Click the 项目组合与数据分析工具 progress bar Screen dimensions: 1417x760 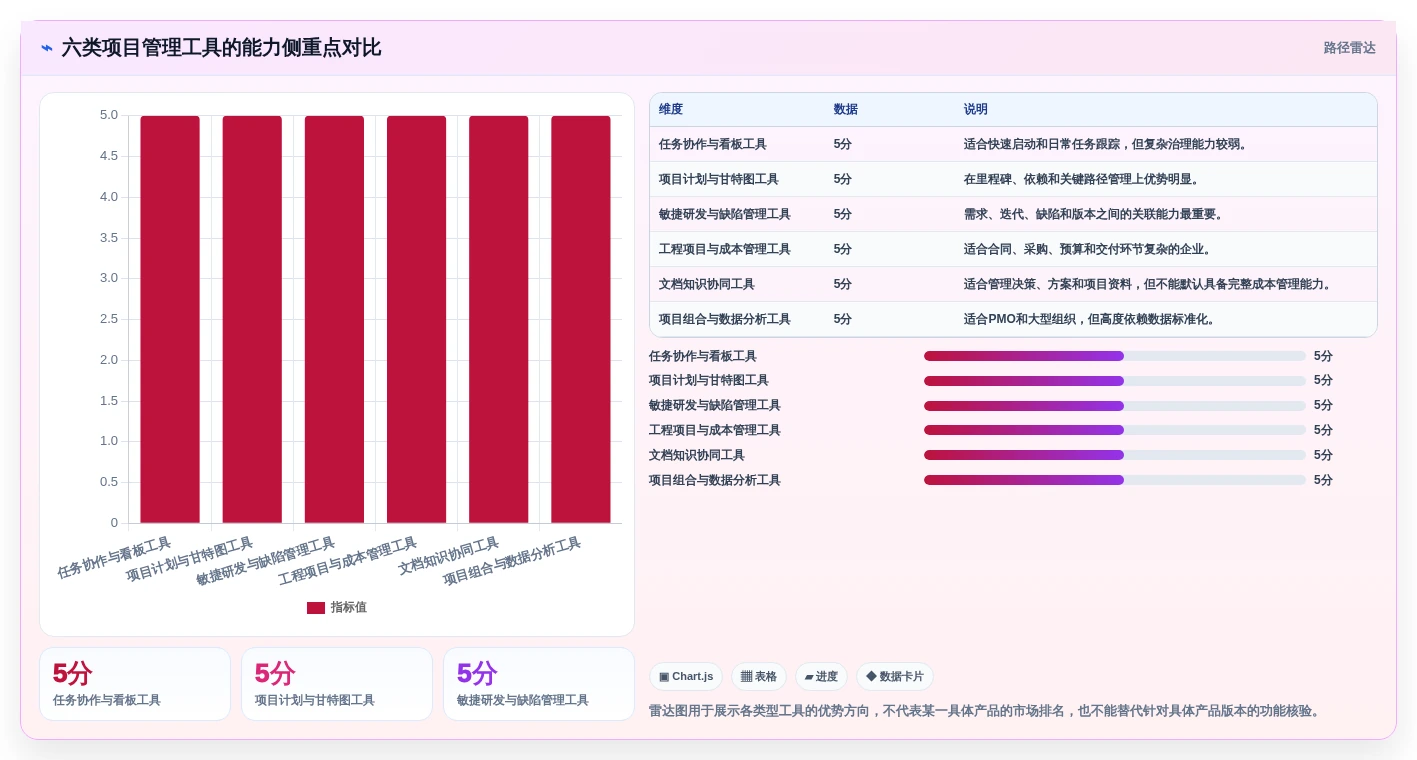(1114, 480)
